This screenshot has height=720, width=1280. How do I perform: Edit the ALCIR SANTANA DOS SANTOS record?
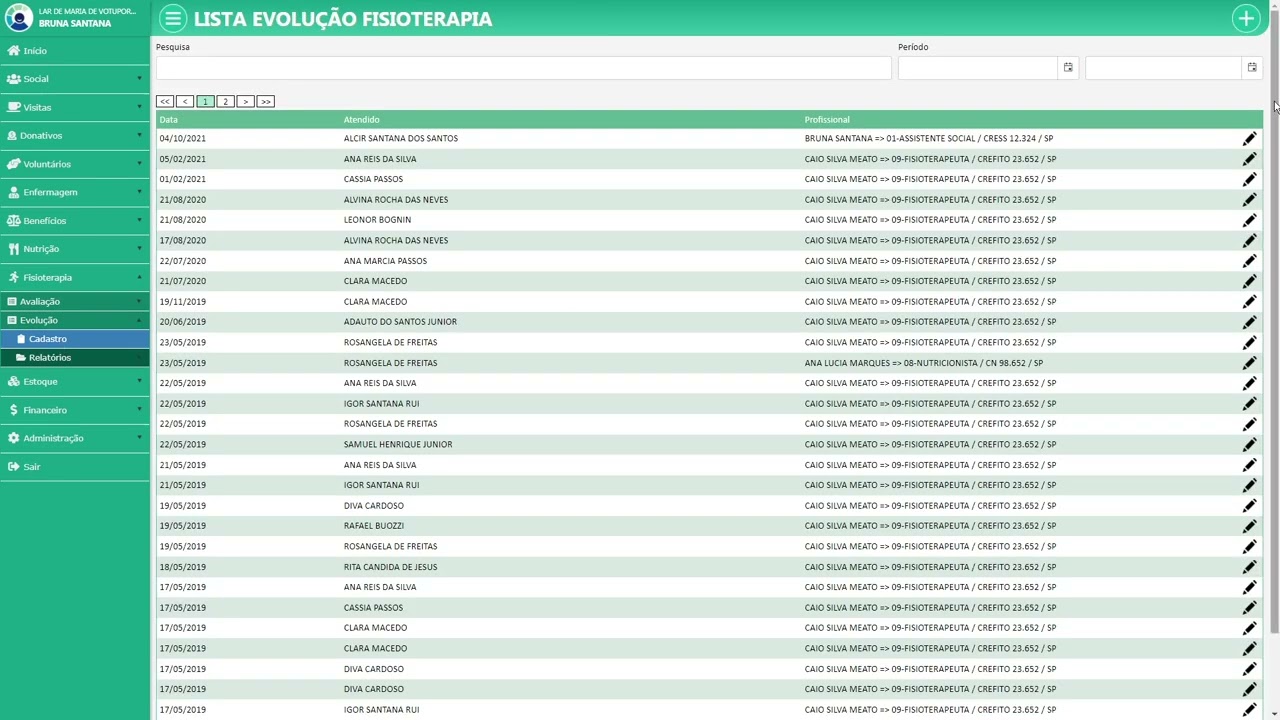point(1249,139)
